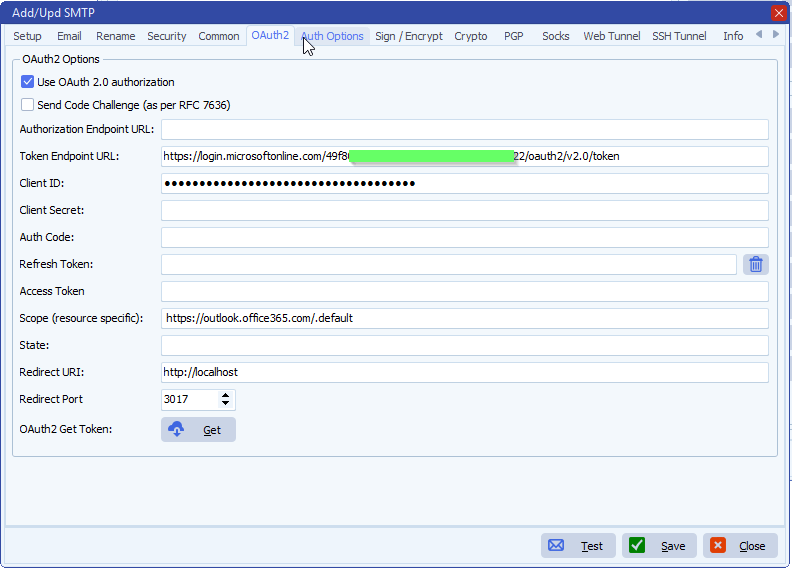Select the OAuth2 tab

[270, 35]
